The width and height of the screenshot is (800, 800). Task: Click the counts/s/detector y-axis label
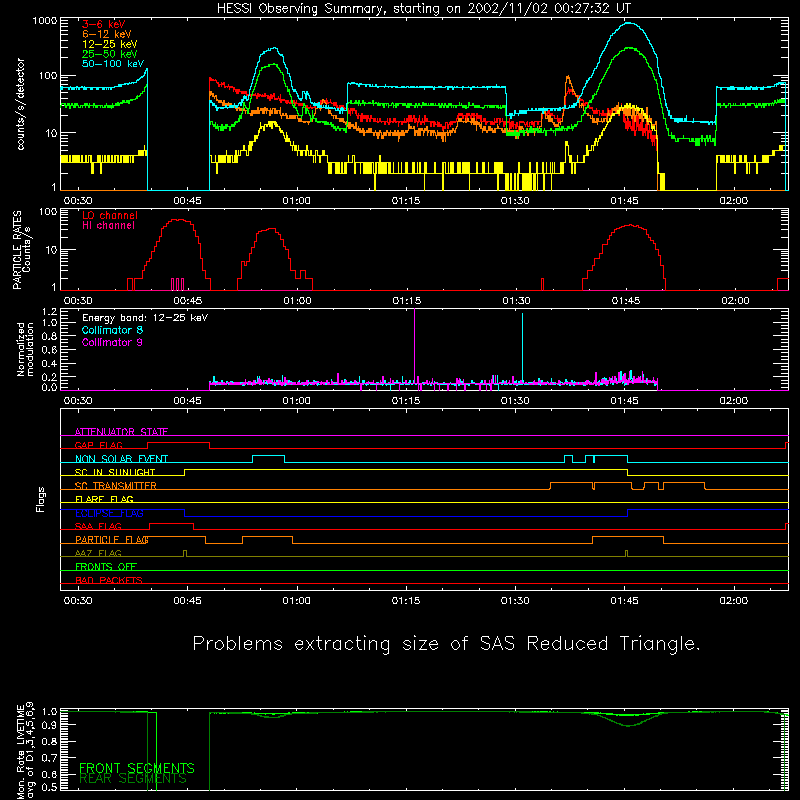pyautogui.click(x=21, y=104)
